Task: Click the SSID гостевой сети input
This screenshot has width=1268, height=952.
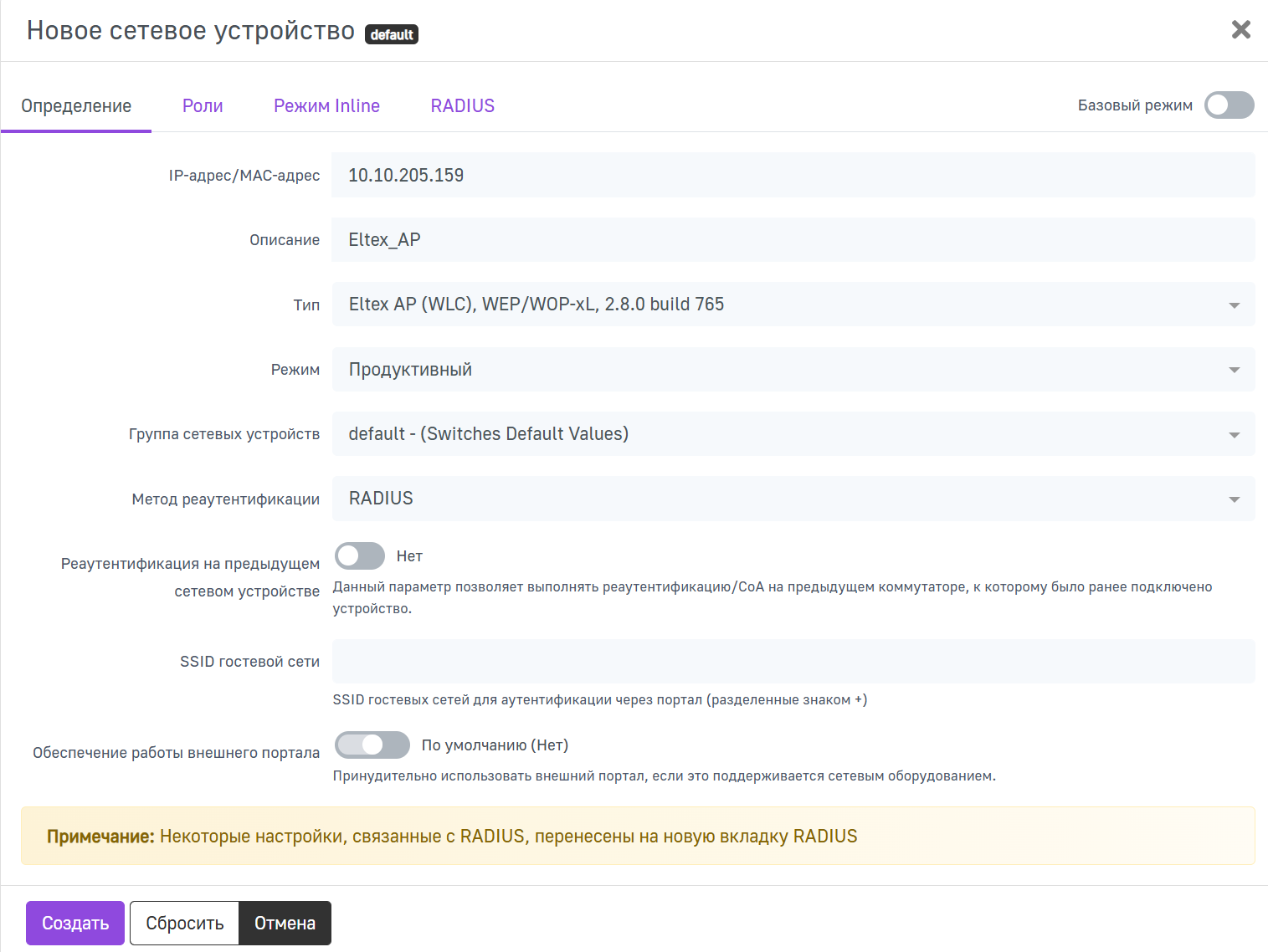Action: point(793,662)
